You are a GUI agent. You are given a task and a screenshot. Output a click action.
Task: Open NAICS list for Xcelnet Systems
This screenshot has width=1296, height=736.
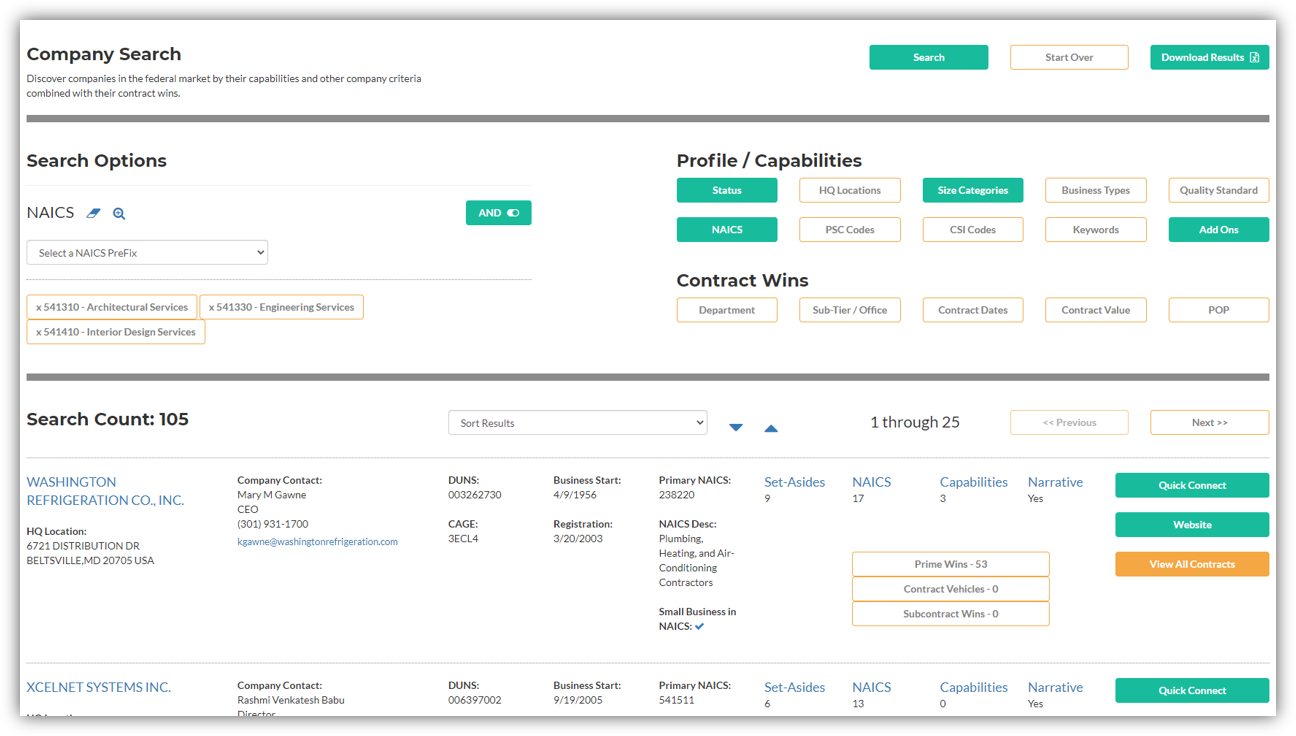coord(871,687)
